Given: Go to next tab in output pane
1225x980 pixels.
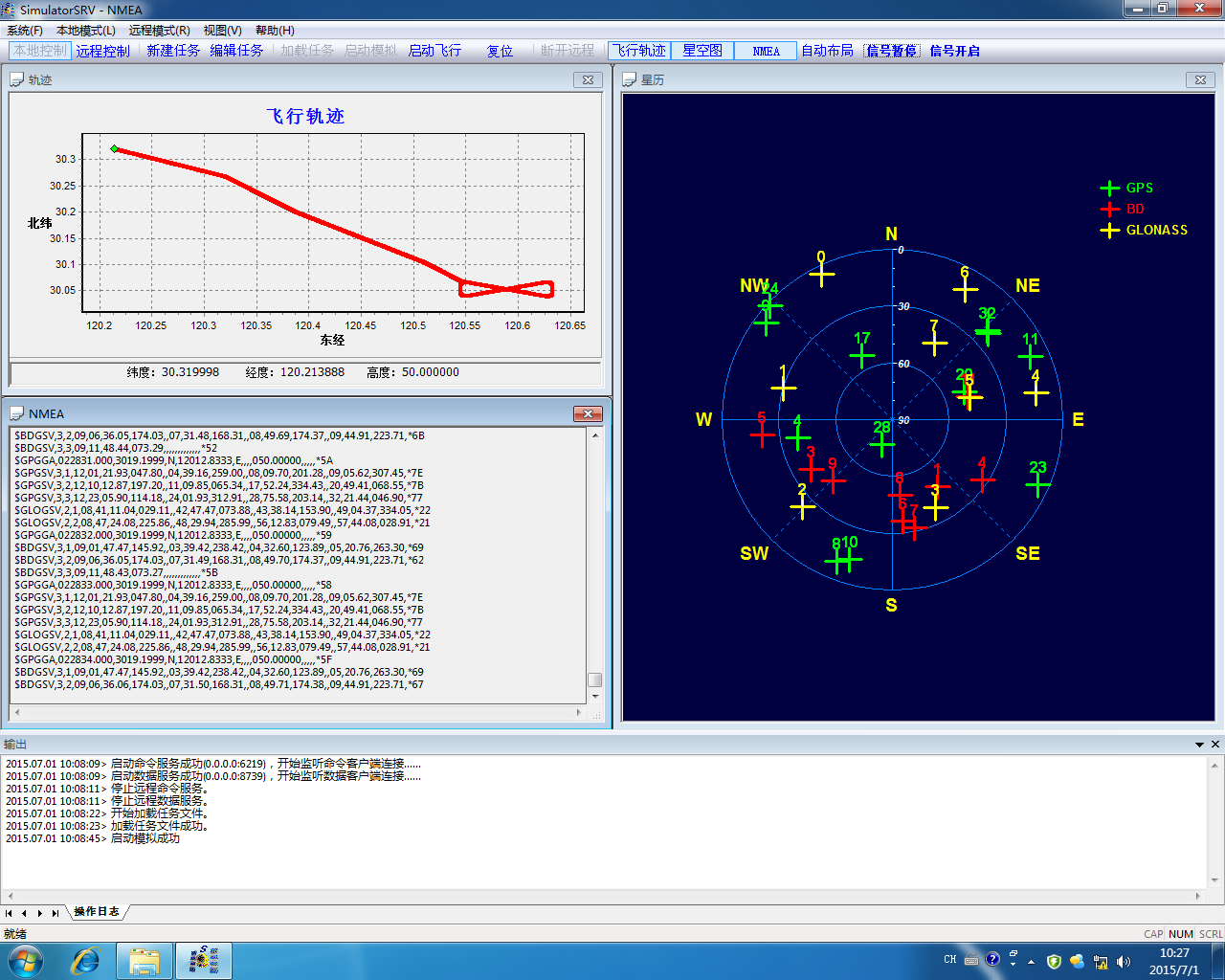Looking at the screenshot, I should pos(40,913).
